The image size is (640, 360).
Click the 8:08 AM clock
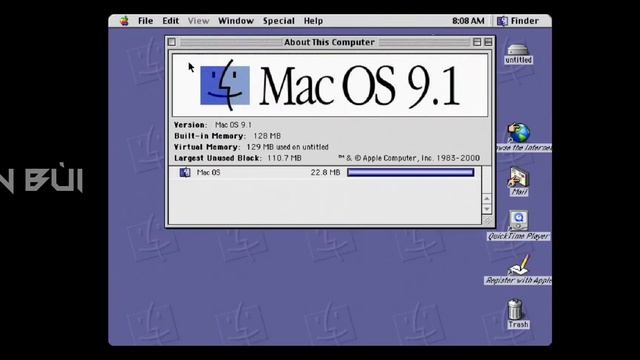point(468,21)
